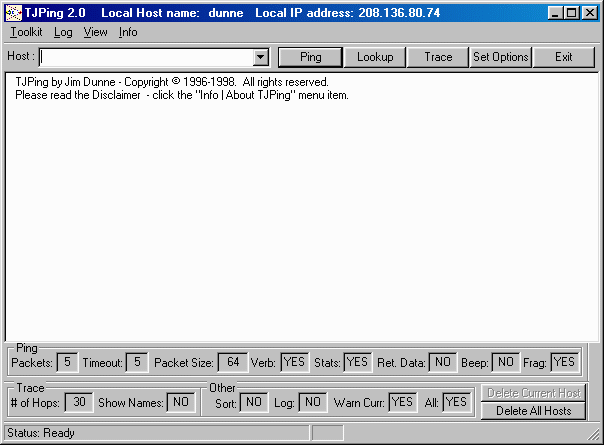Click the TJPing application icon in title bar
Image resolution: width=604 pixels, height=445 pixels.
[14, 13]
